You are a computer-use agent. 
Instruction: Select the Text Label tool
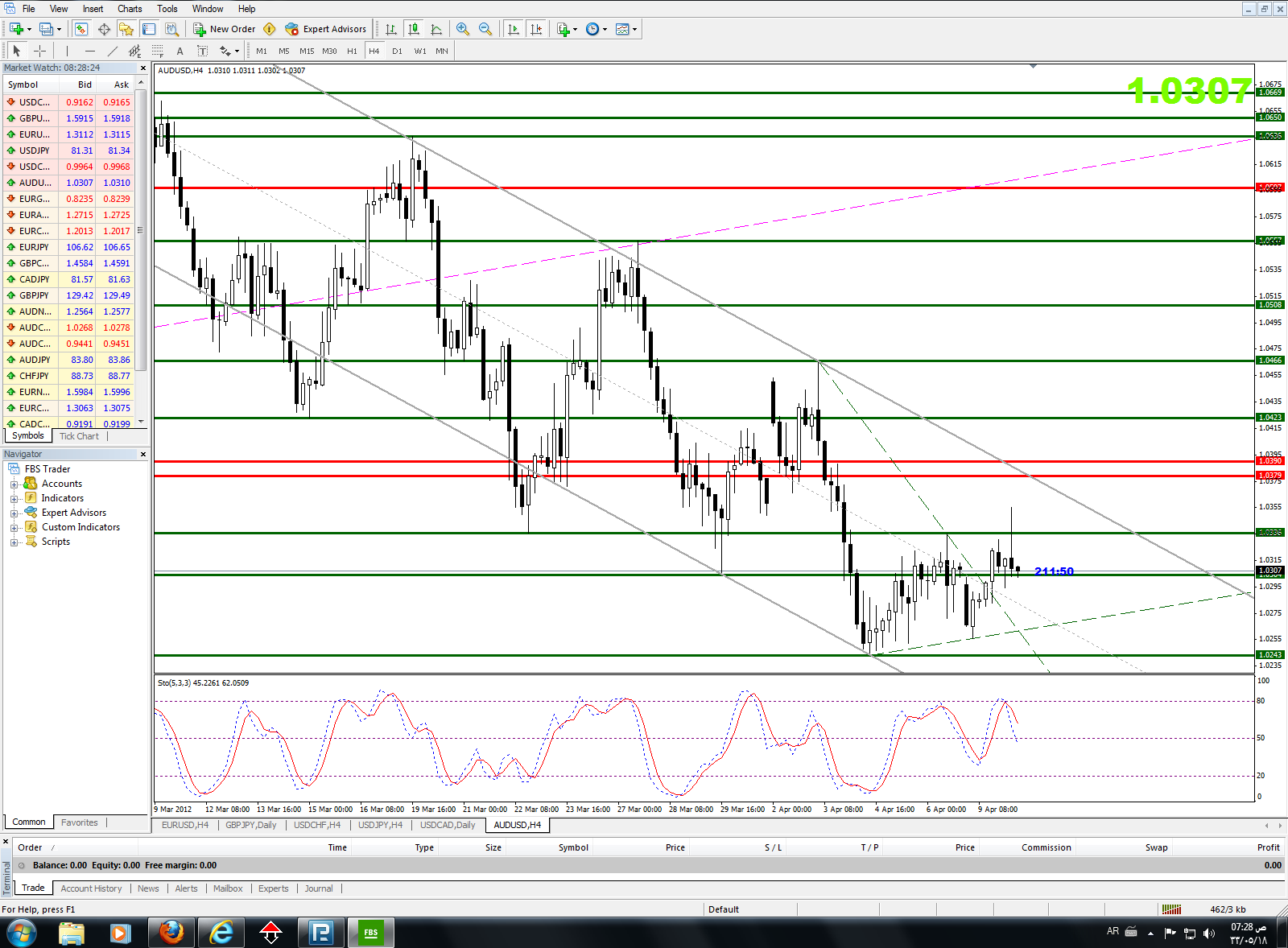pos(202,51)
